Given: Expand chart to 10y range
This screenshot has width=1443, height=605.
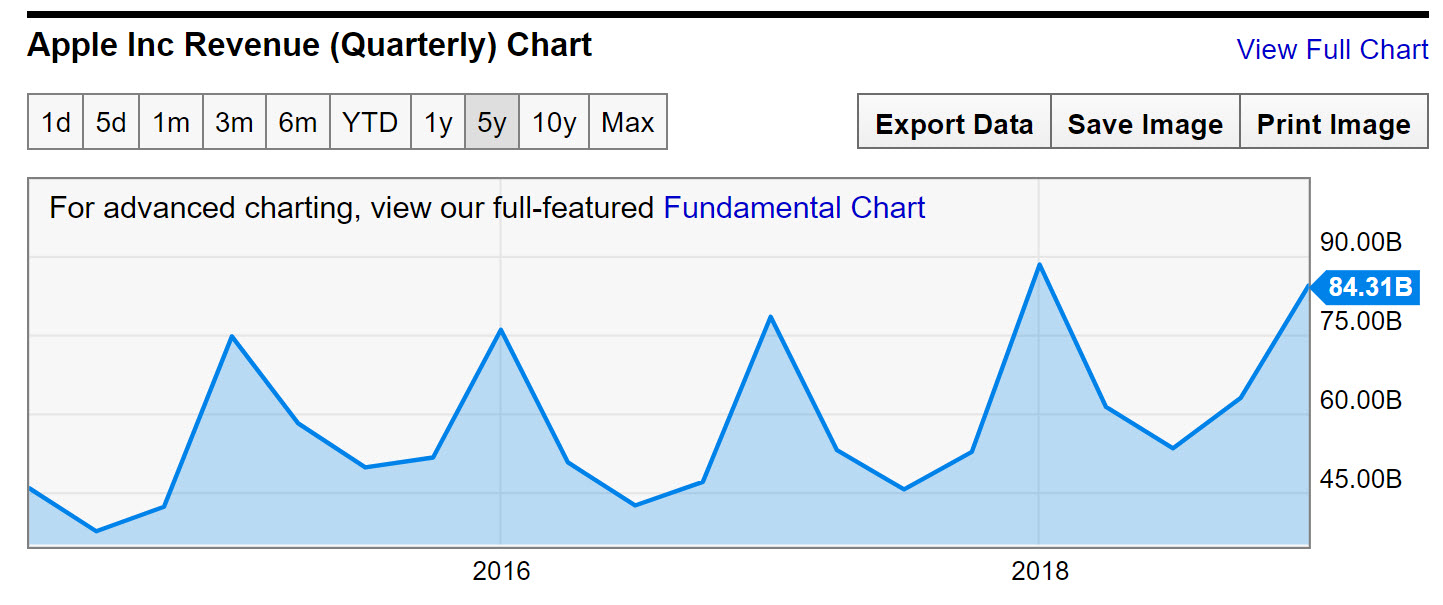Looking at the screenshot, I should click(x=554, y=123).
